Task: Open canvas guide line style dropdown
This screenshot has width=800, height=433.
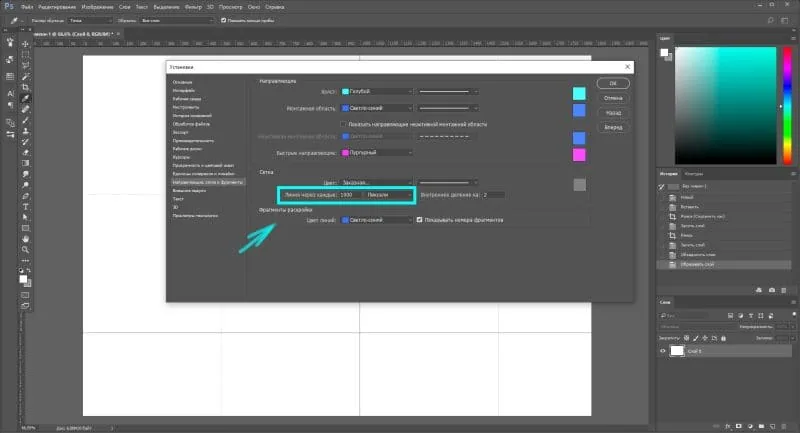Action: pyautogui.click(x=448, y=91)
